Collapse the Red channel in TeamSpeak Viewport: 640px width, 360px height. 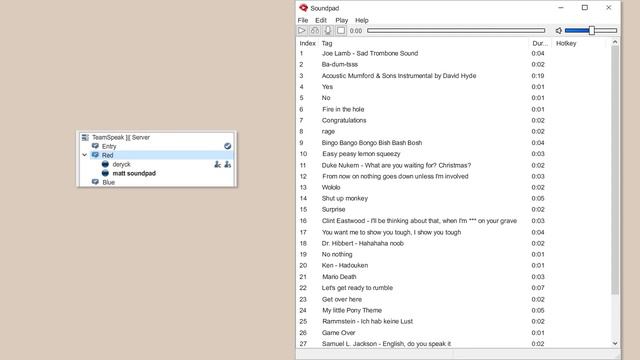coord(84,155)
